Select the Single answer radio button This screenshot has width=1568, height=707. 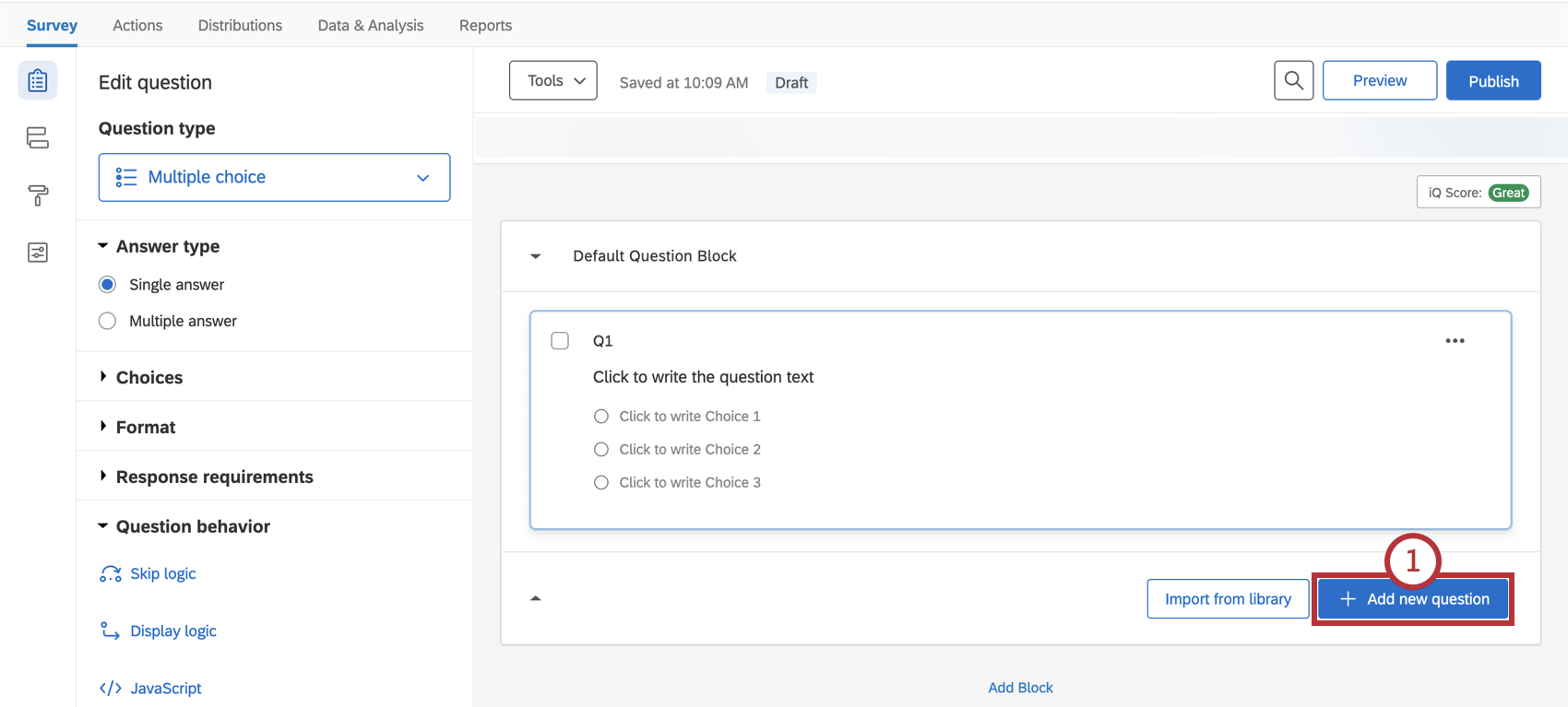tap(108, 285)
